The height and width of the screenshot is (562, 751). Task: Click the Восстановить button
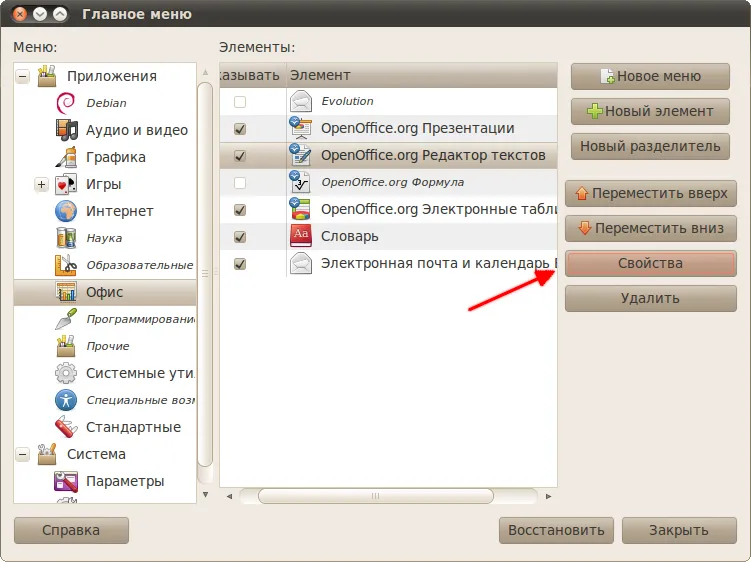tap(556, 530)
